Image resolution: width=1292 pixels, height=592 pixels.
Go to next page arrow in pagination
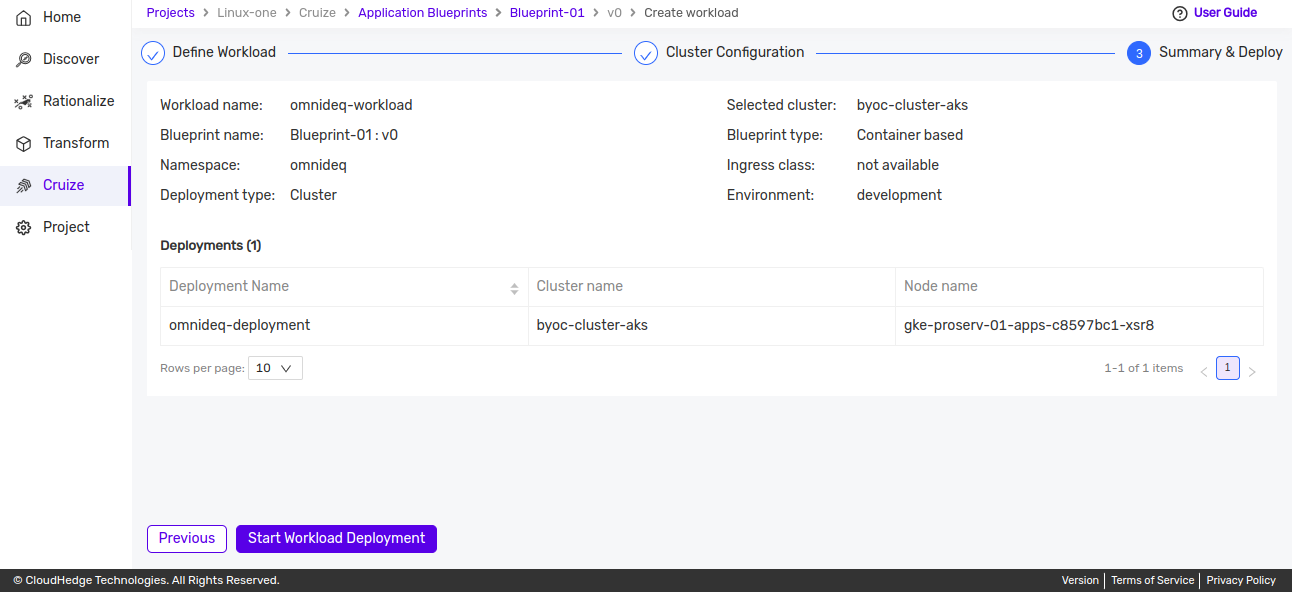click(1252, 371)
